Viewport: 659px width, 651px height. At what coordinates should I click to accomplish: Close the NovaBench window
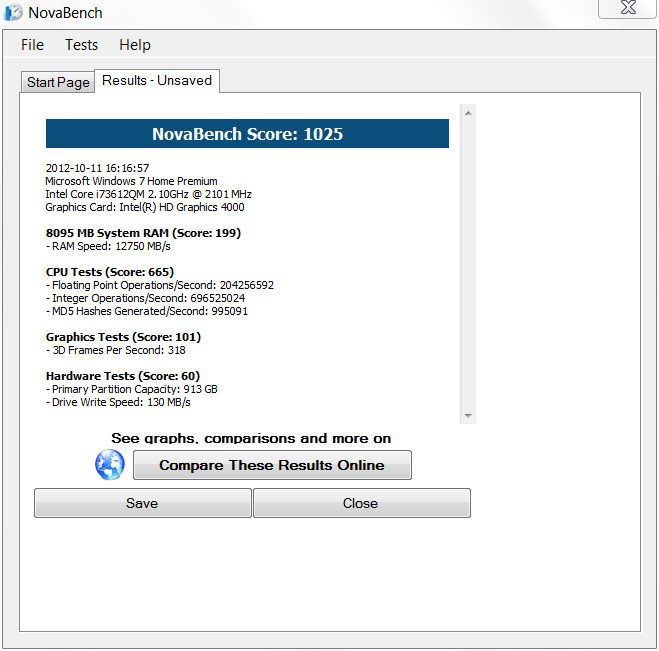(x=628, y=8)
